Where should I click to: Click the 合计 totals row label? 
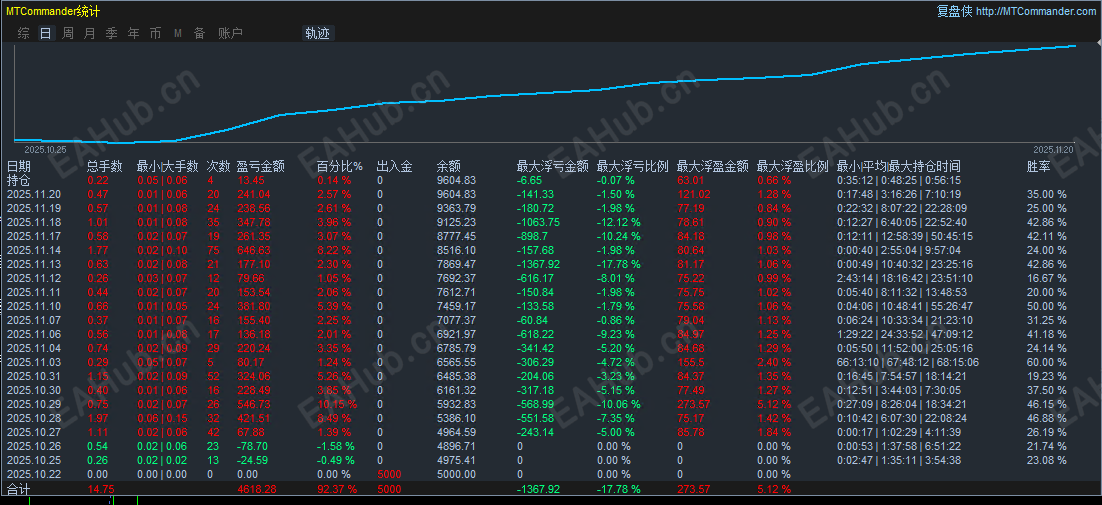[x=19, y=489]
